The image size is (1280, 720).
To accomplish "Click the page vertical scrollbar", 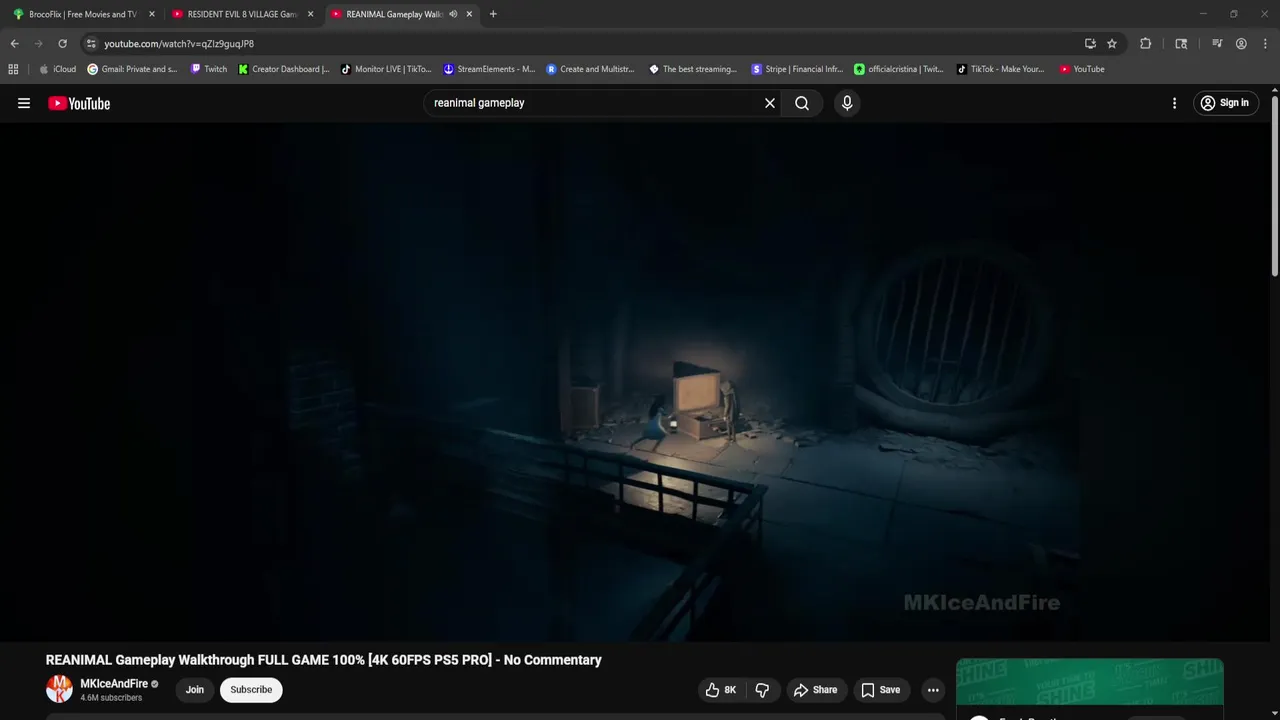I will [1275, 185].
